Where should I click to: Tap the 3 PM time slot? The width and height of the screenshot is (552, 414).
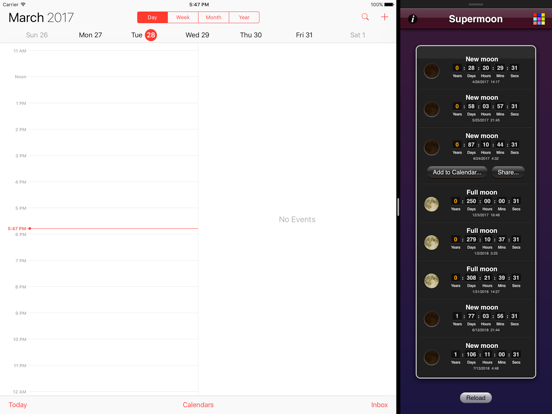[113, 169]
